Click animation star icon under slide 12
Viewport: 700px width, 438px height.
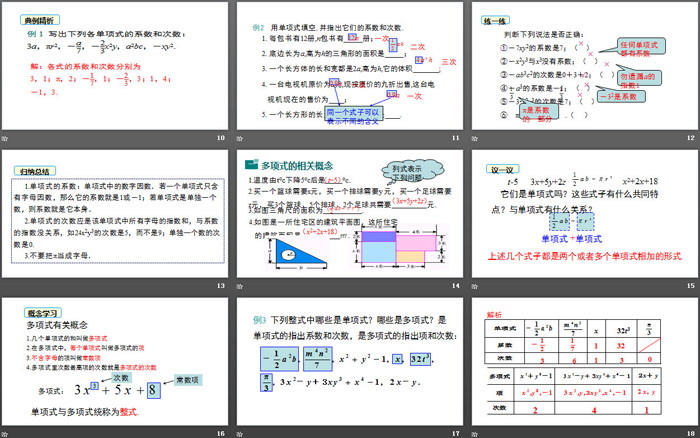coord(475,138)
